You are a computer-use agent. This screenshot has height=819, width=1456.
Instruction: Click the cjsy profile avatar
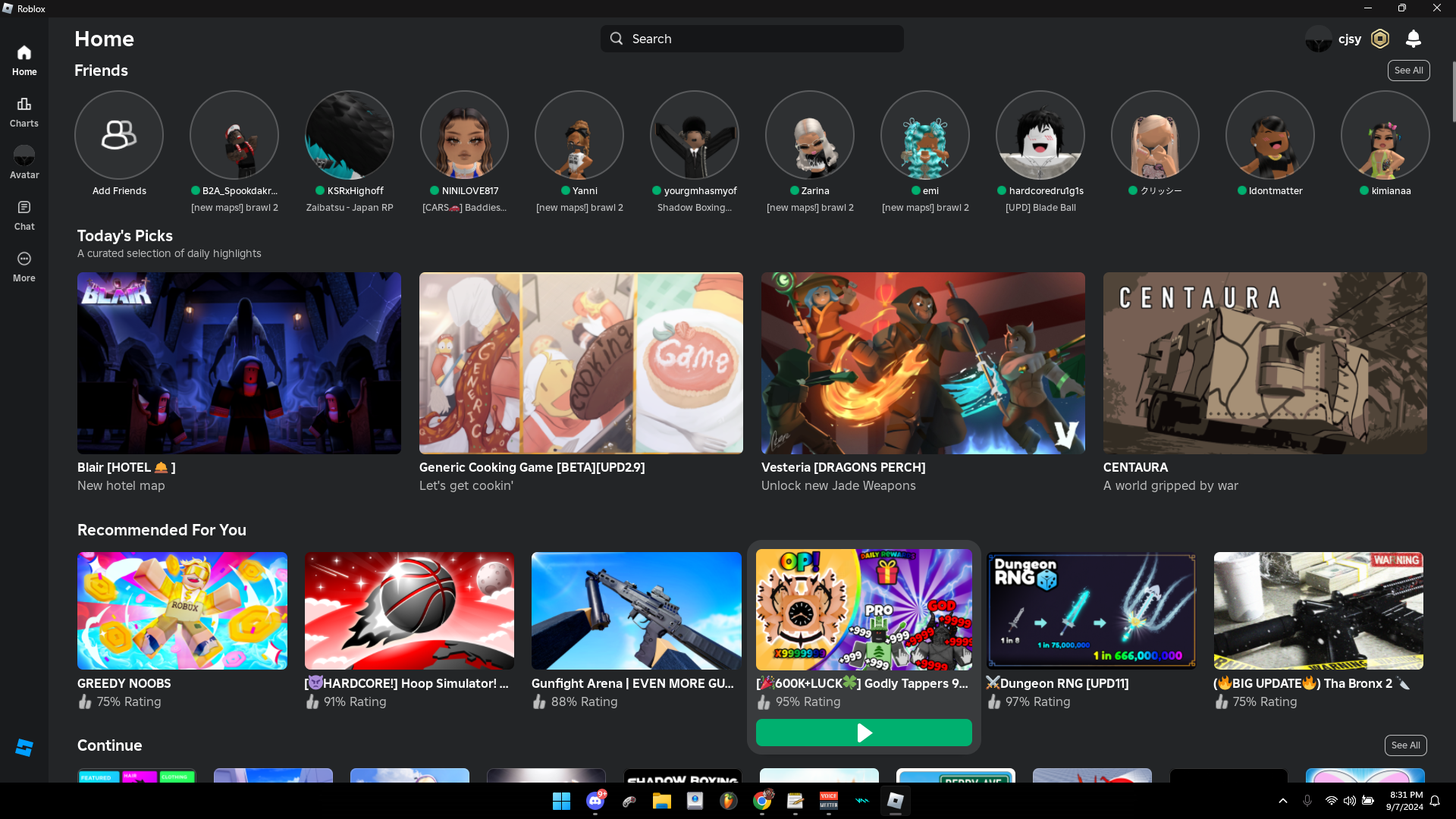[1318, 39]
